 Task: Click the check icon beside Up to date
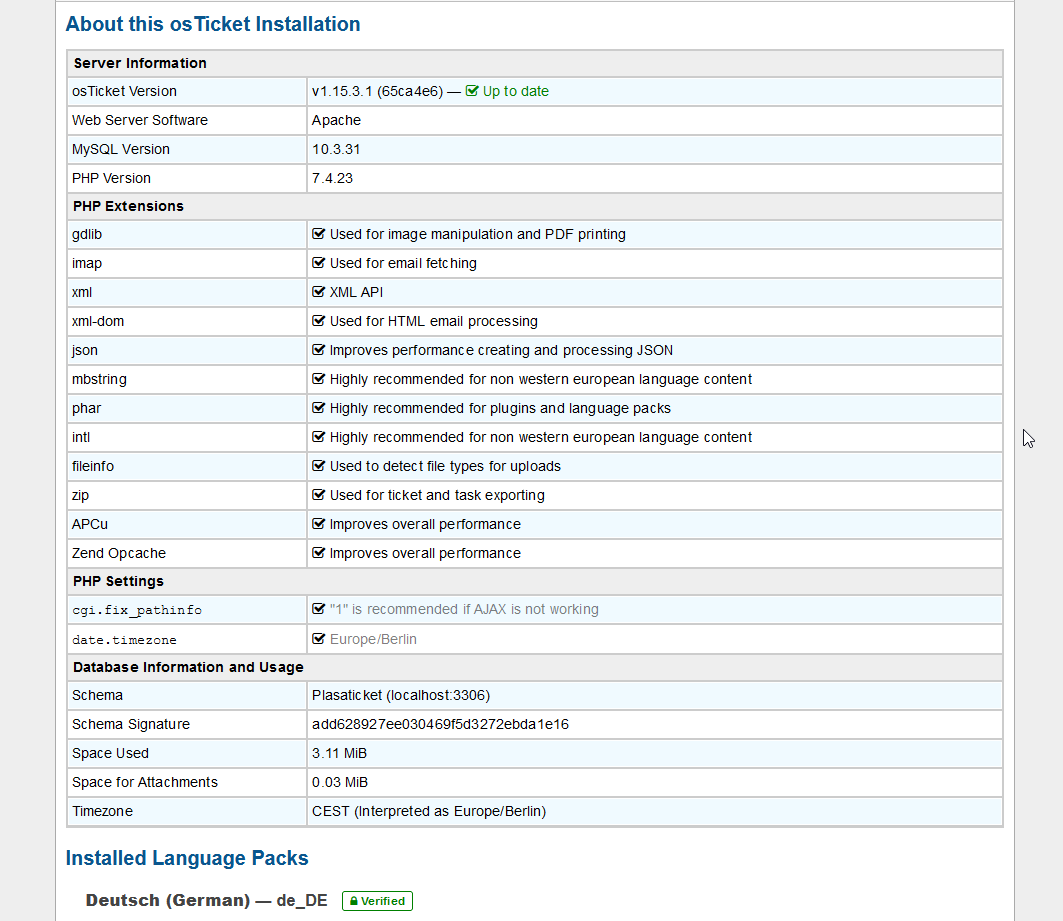coord(472,91)
